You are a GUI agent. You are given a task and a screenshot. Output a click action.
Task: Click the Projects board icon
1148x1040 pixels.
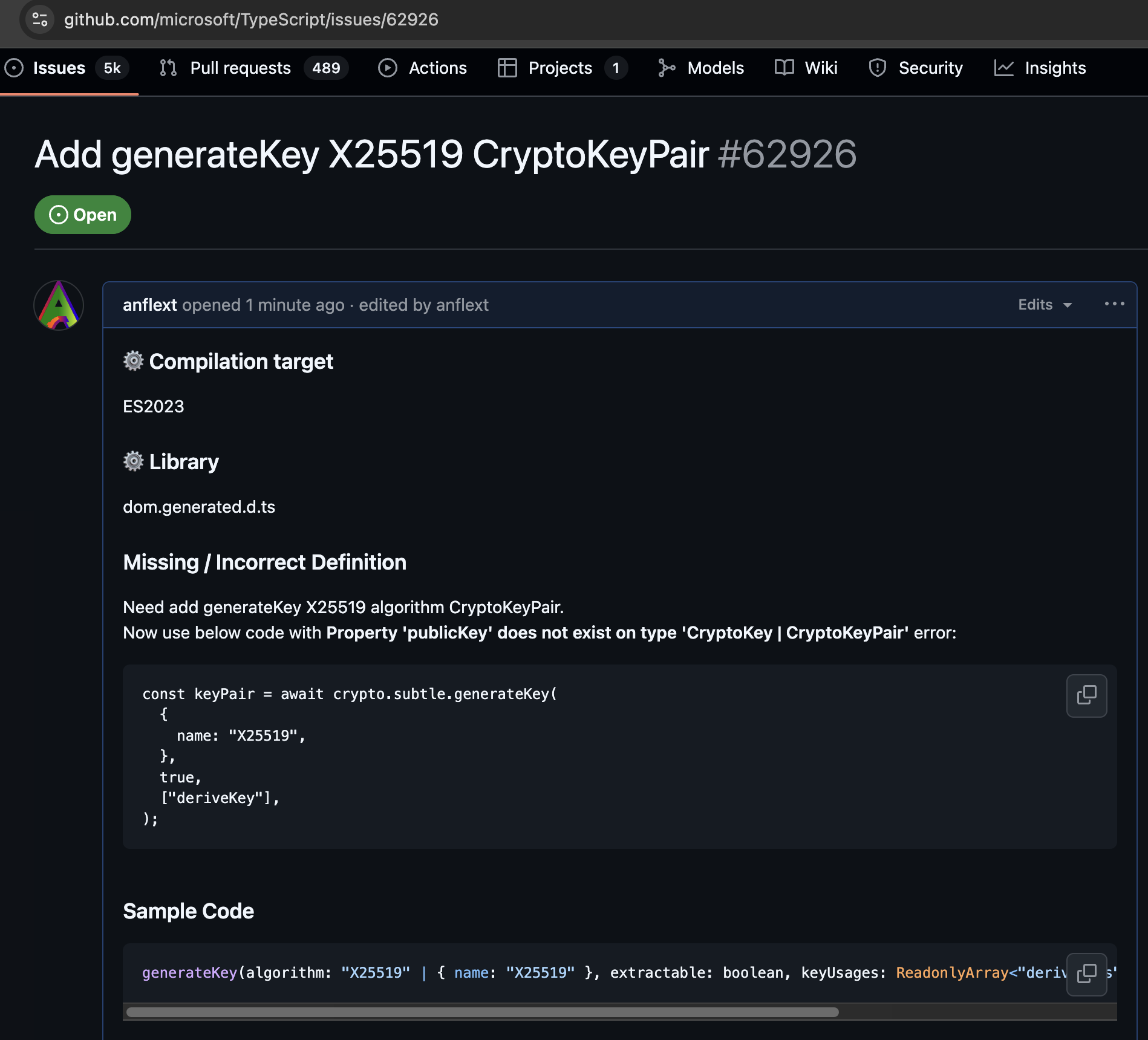click(507, 68)
